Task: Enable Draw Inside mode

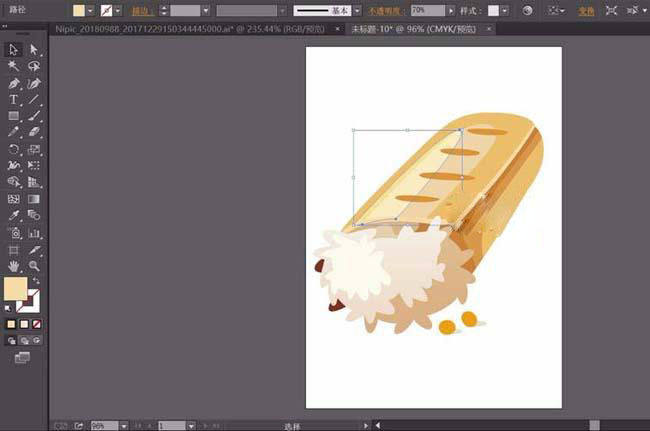Action: 37,341
